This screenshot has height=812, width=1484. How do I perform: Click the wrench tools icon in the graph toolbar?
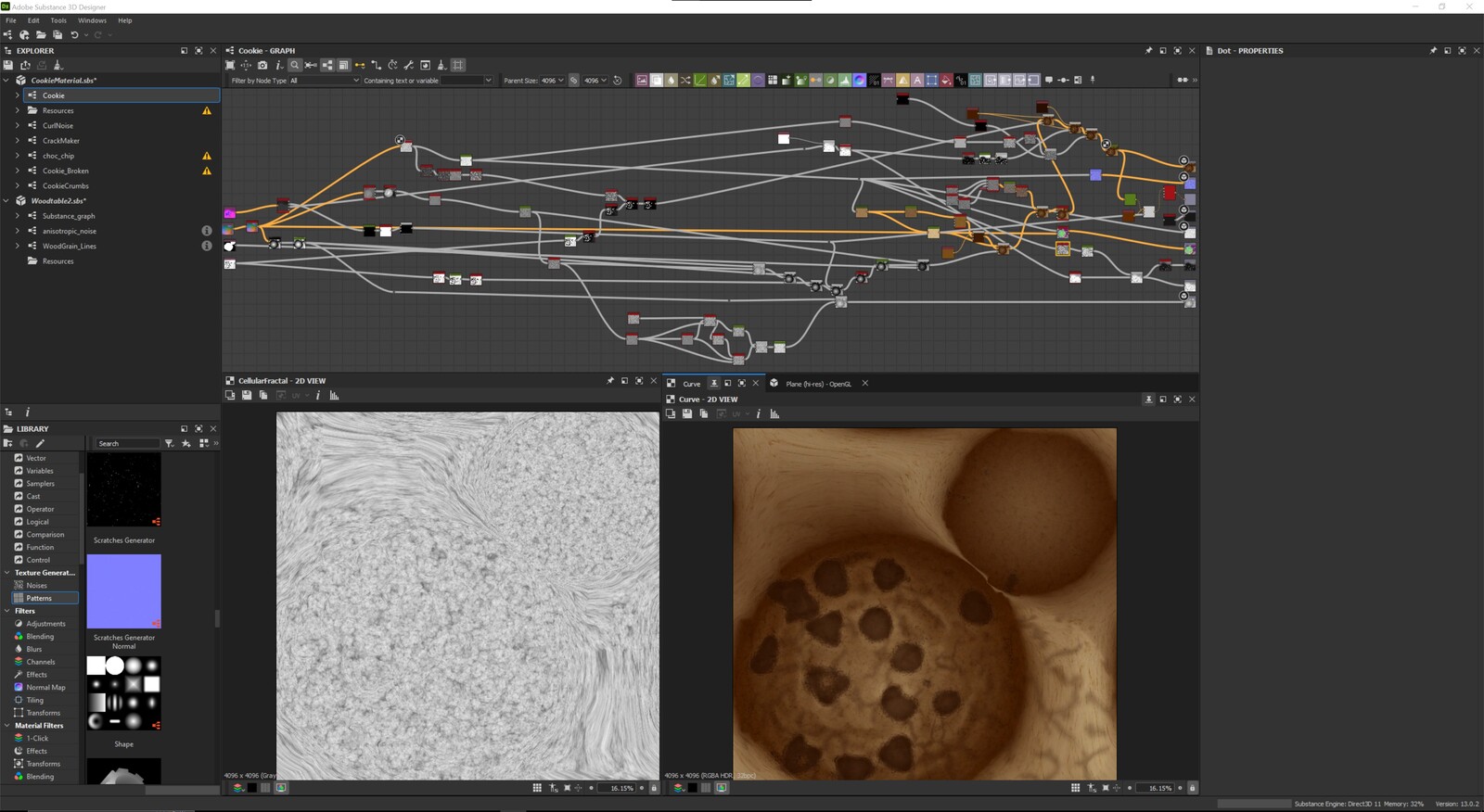(x=409, y=65)
